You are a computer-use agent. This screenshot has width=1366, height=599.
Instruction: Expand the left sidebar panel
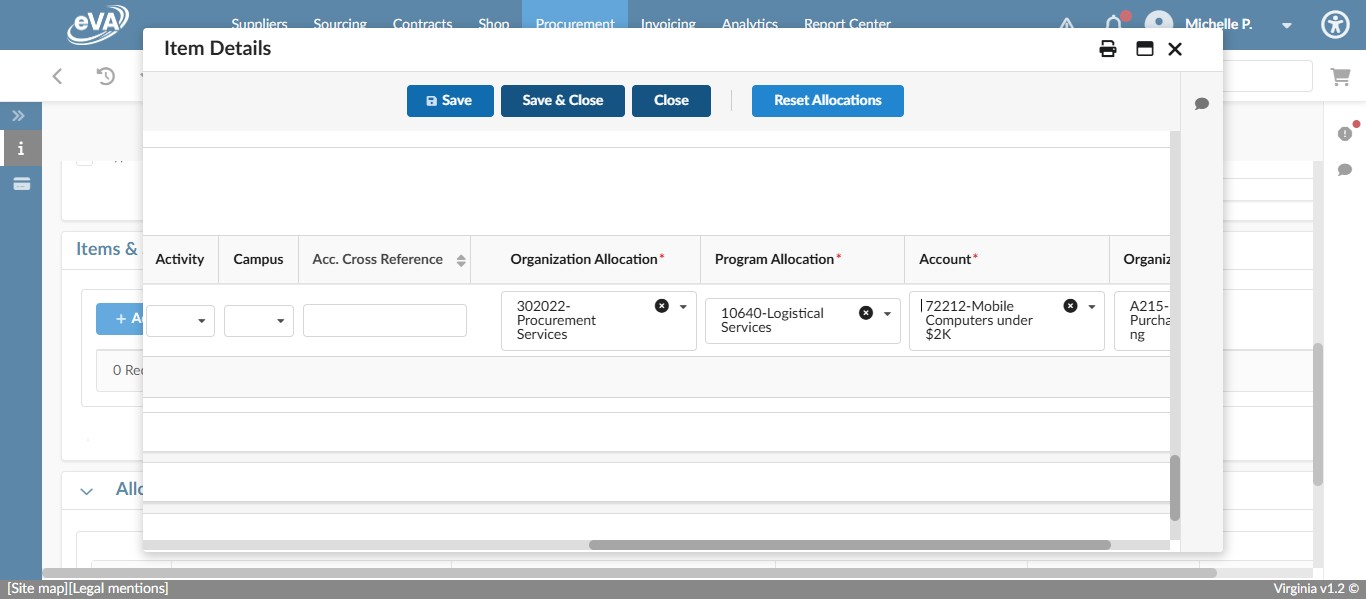point(18,116)
